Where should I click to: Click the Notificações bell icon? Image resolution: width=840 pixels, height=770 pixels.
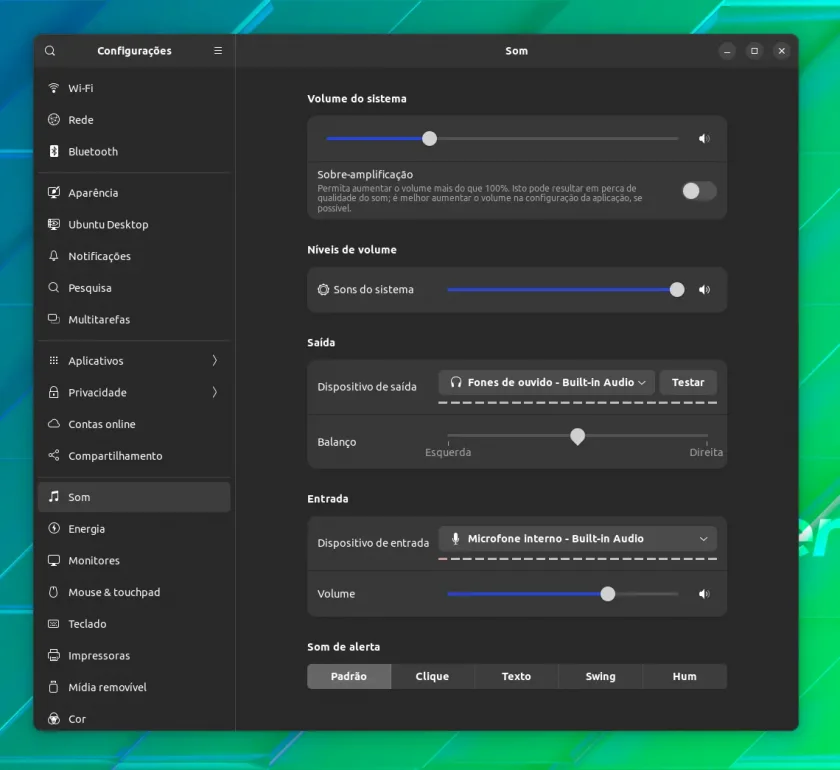(x=54, y=256)
